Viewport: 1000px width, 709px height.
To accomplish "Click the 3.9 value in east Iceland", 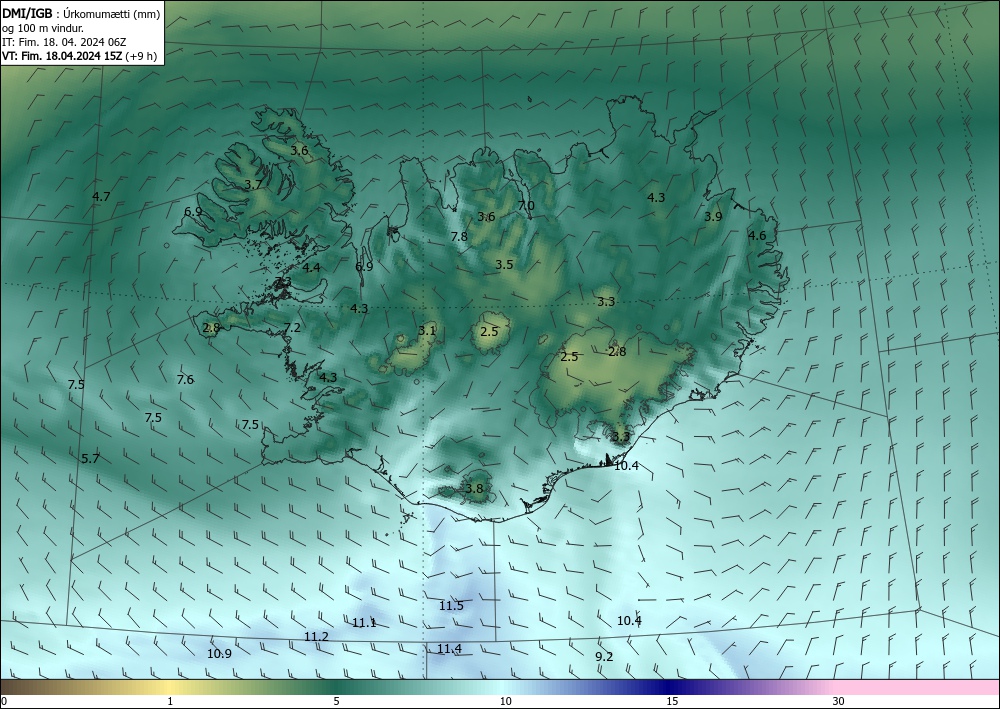I will point(713,217).
